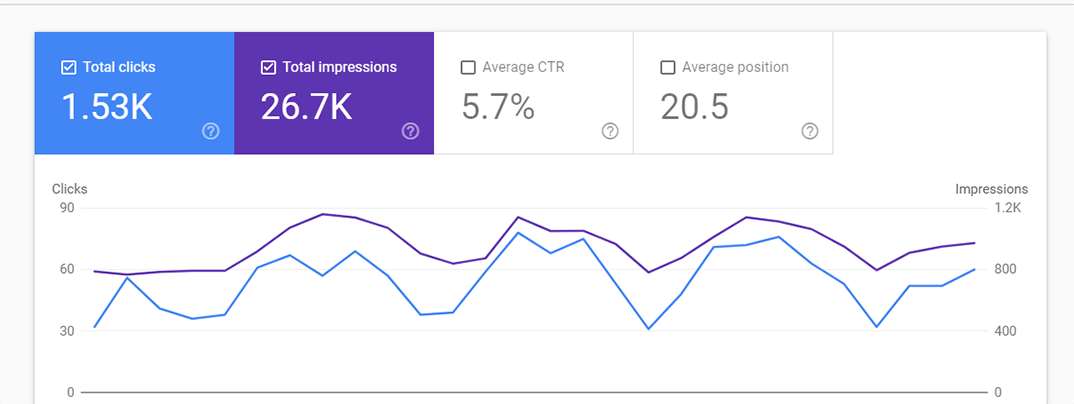Screen dimensions: 1074x404
Task: Click the 90 label on the Clicks axis
Action: pos(68,208)
